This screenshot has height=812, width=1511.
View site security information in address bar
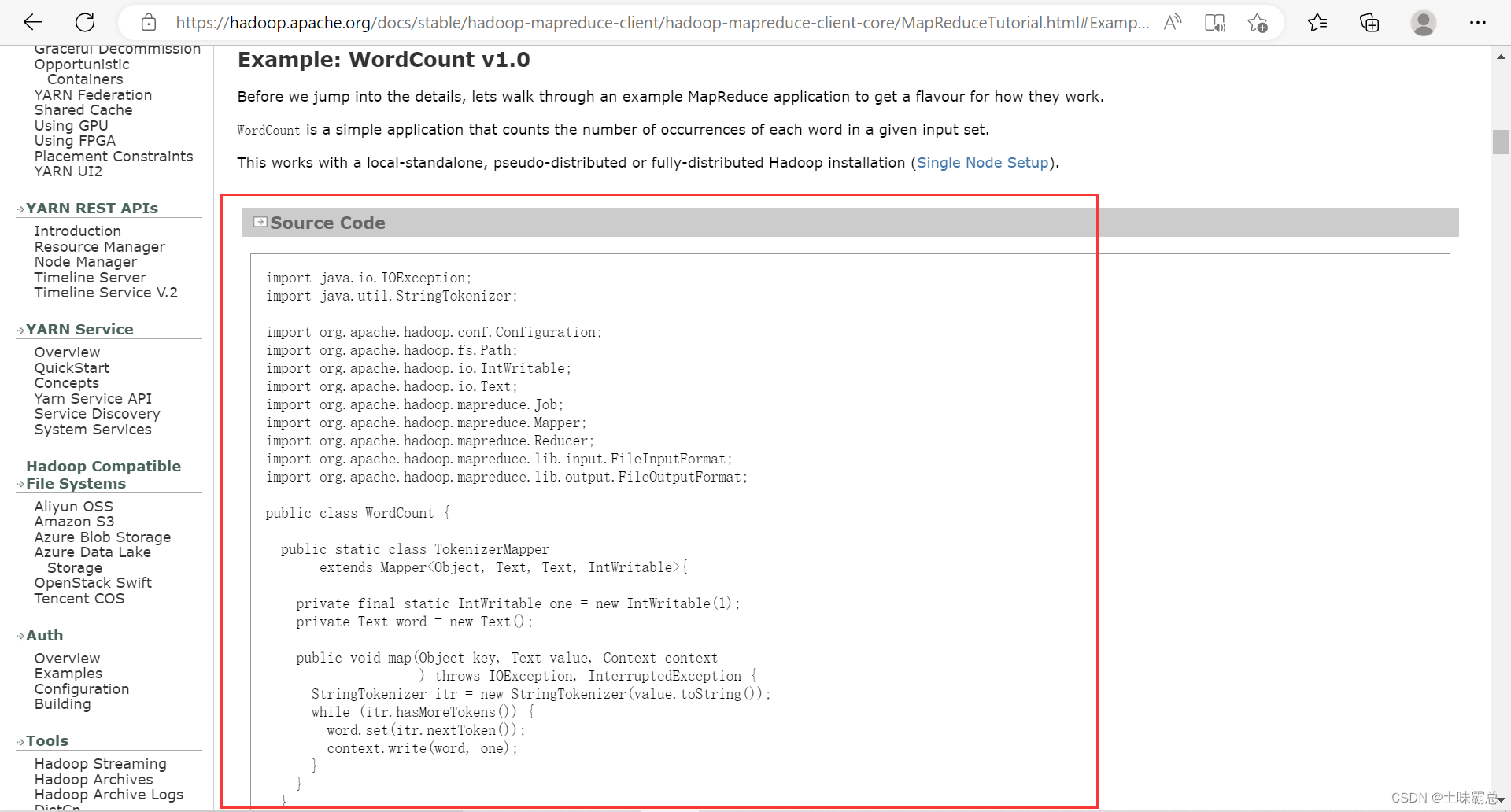(x=148, y=22)
